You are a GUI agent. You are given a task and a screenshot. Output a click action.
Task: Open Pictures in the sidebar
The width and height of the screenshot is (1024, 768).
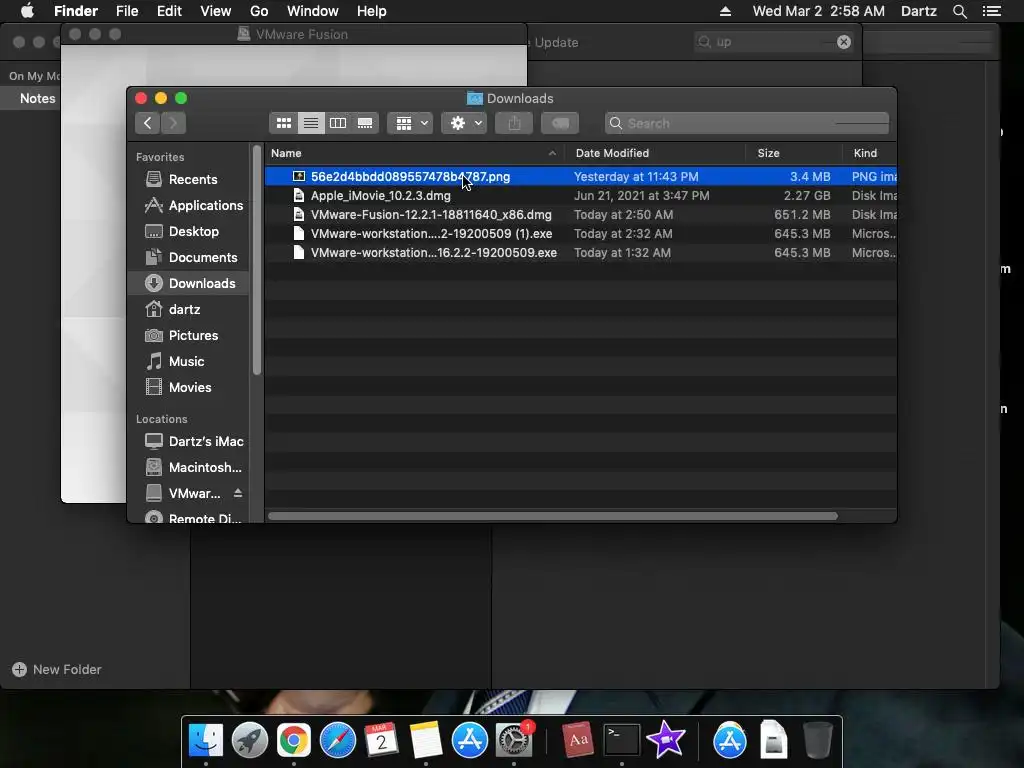tap(189, 335)
